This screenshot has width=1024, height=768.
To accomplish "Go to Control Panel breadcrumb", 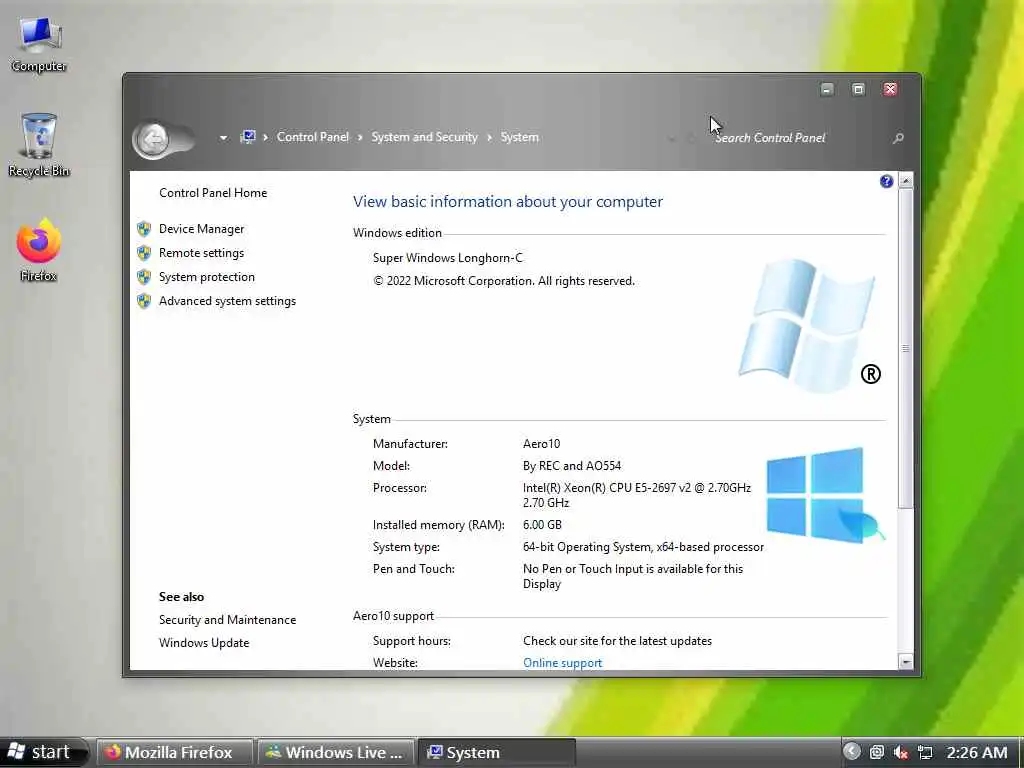I will coord(313,137).
